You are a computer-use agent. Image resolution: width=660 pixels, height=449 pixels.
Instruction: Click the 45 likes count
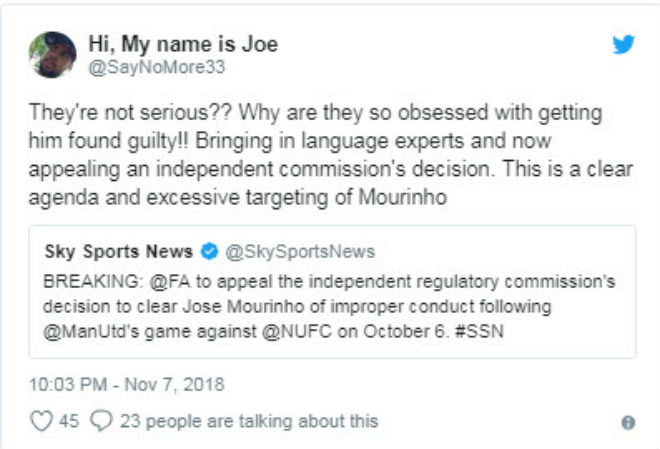[x=68, y=421]
